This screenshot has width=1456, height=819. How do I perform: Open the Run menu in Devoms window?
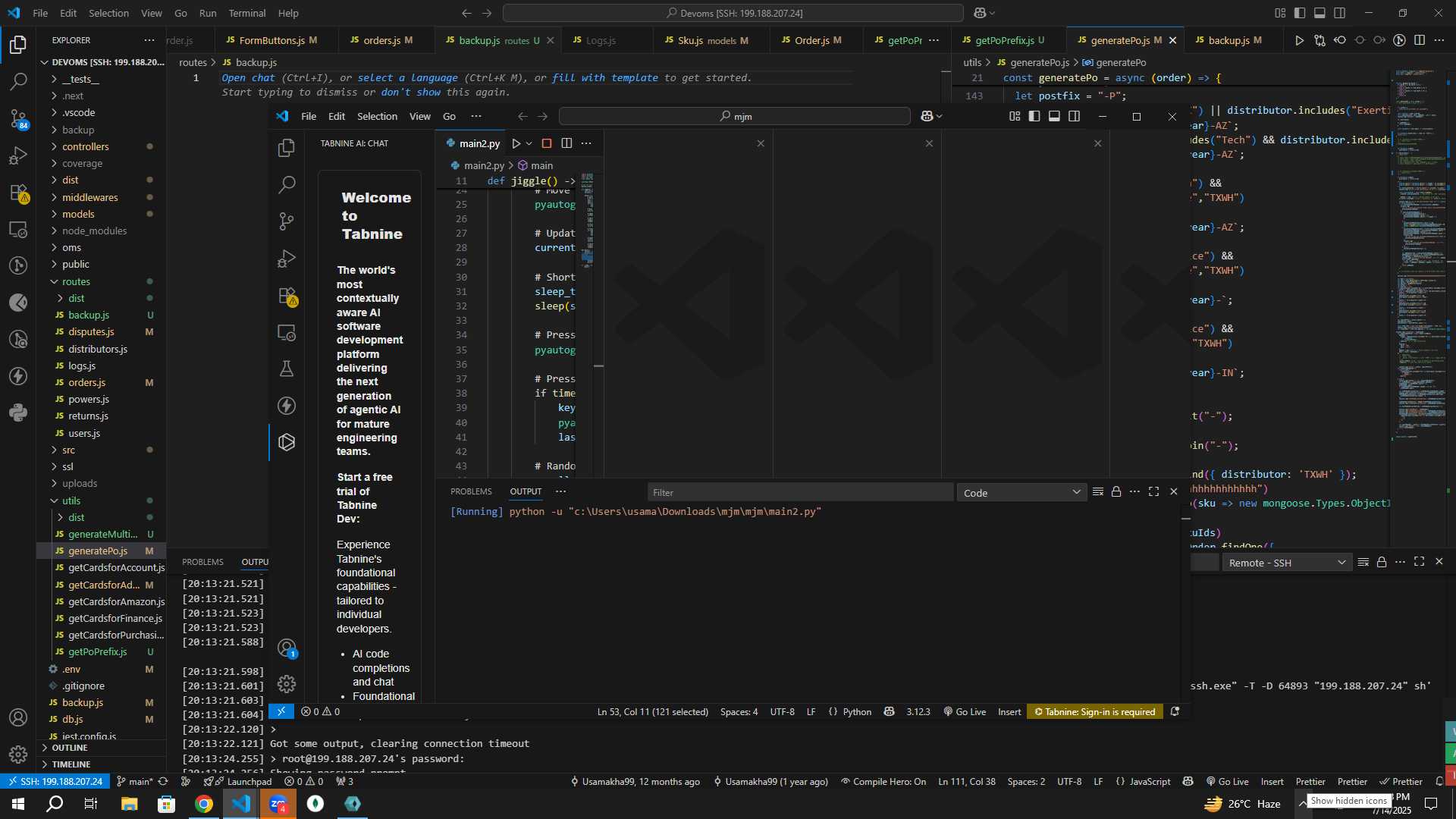pyautogui.click(x=208, y=13)
